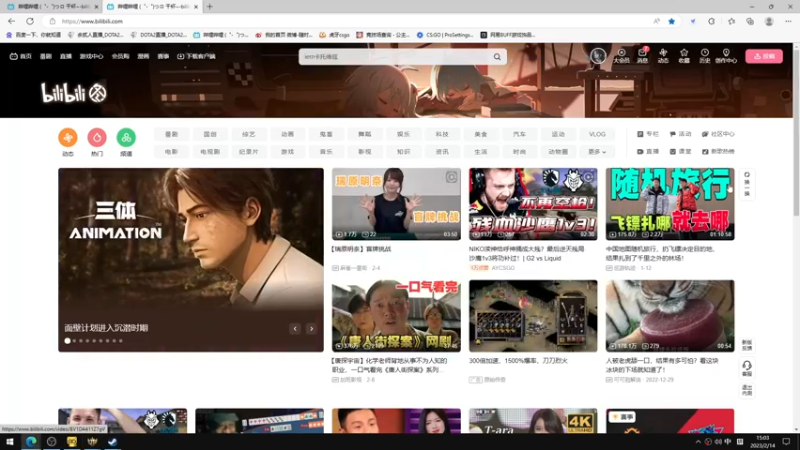The width and height of the screenshot is (800, 450).
Task: Select the last carousel dot indicator
Action: (x=120, y=341)
